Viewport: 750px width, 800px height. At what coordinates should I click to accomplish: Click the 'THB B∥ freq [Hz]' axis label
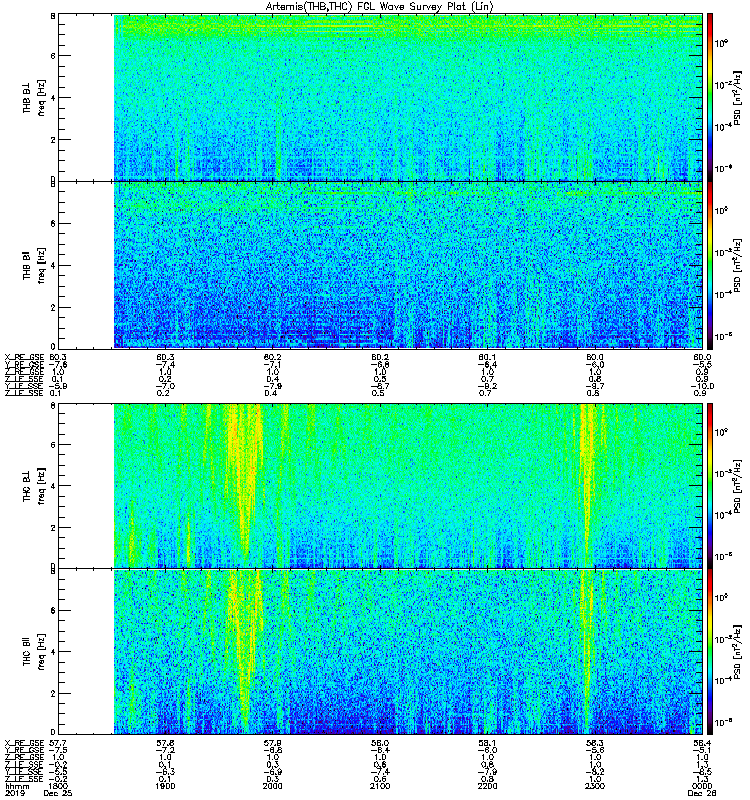point(34,265)
